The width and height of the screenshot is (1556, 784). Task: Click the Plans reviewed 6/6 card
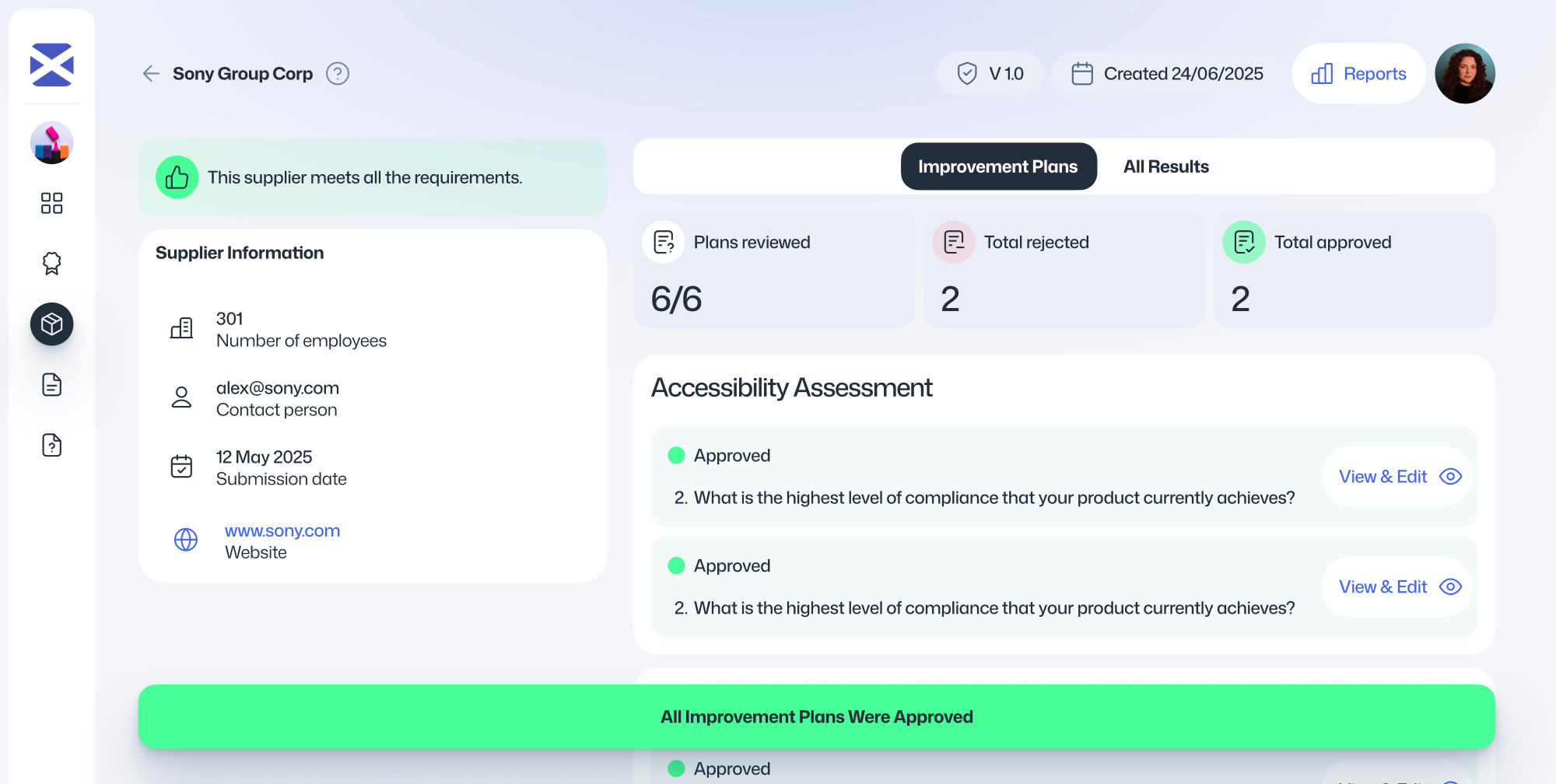click(773, 271)
